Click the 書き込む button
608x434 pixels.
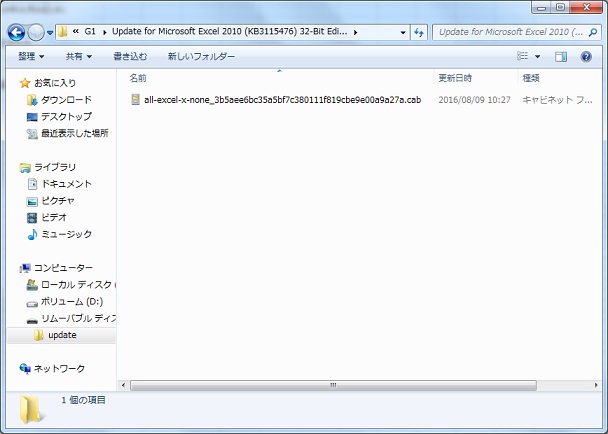click(130, 57)
